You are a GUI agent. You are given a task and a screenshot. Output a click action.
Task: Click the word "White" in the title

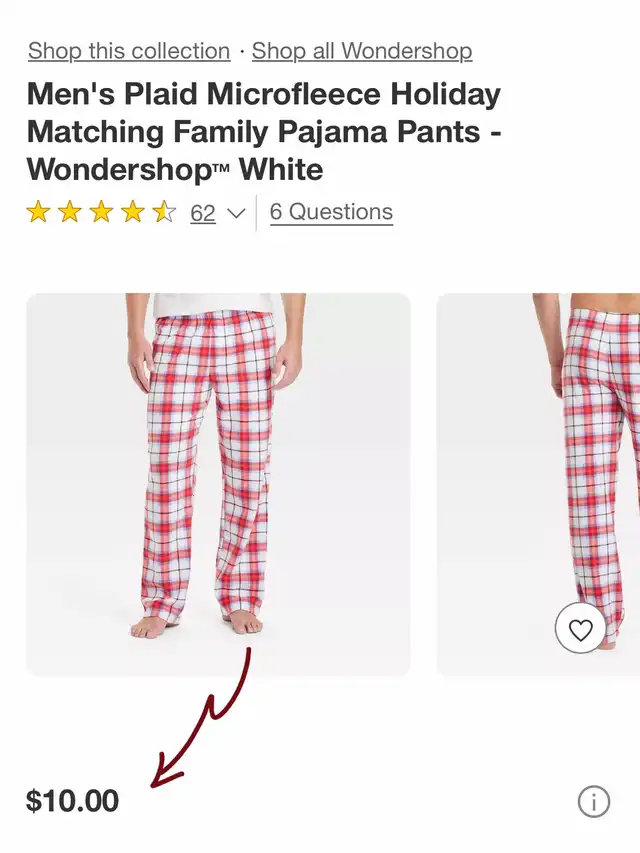(x=281, y=169)
